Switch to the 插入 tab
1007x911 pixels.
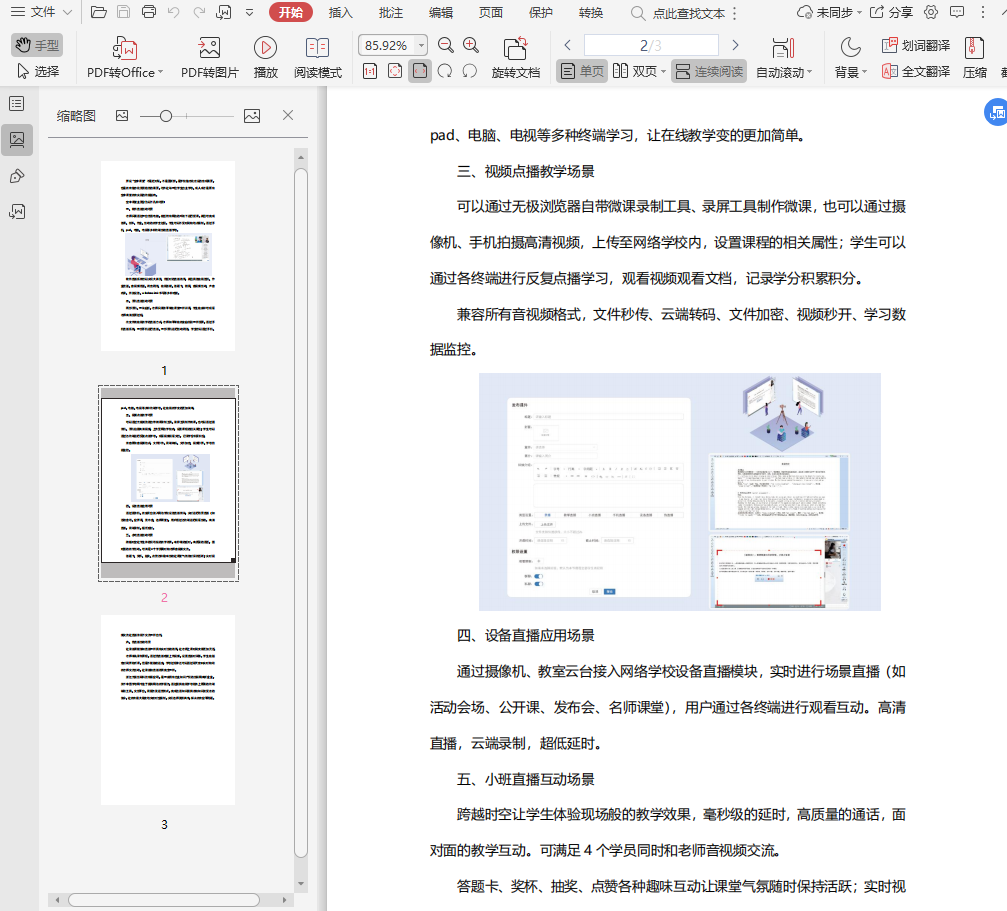pyautogui.click(x=340, y=13)
